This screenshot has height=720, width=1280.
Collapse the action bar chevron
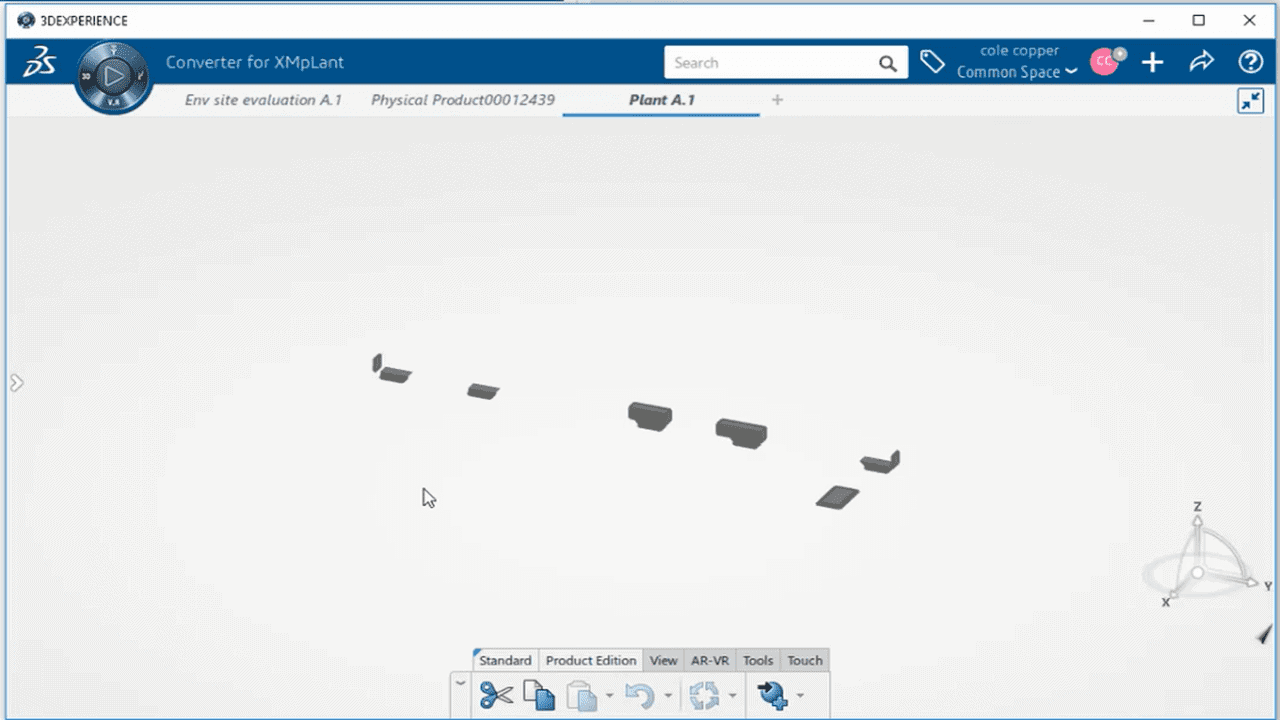click(460, 683)
